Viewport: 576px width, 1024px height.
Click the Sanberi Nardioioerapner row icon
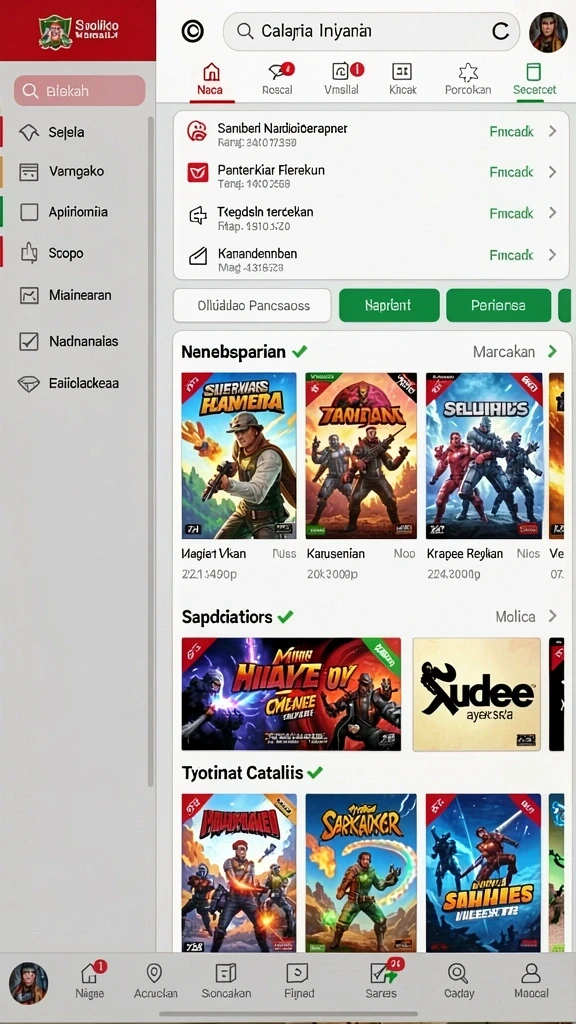click(197, 131)
